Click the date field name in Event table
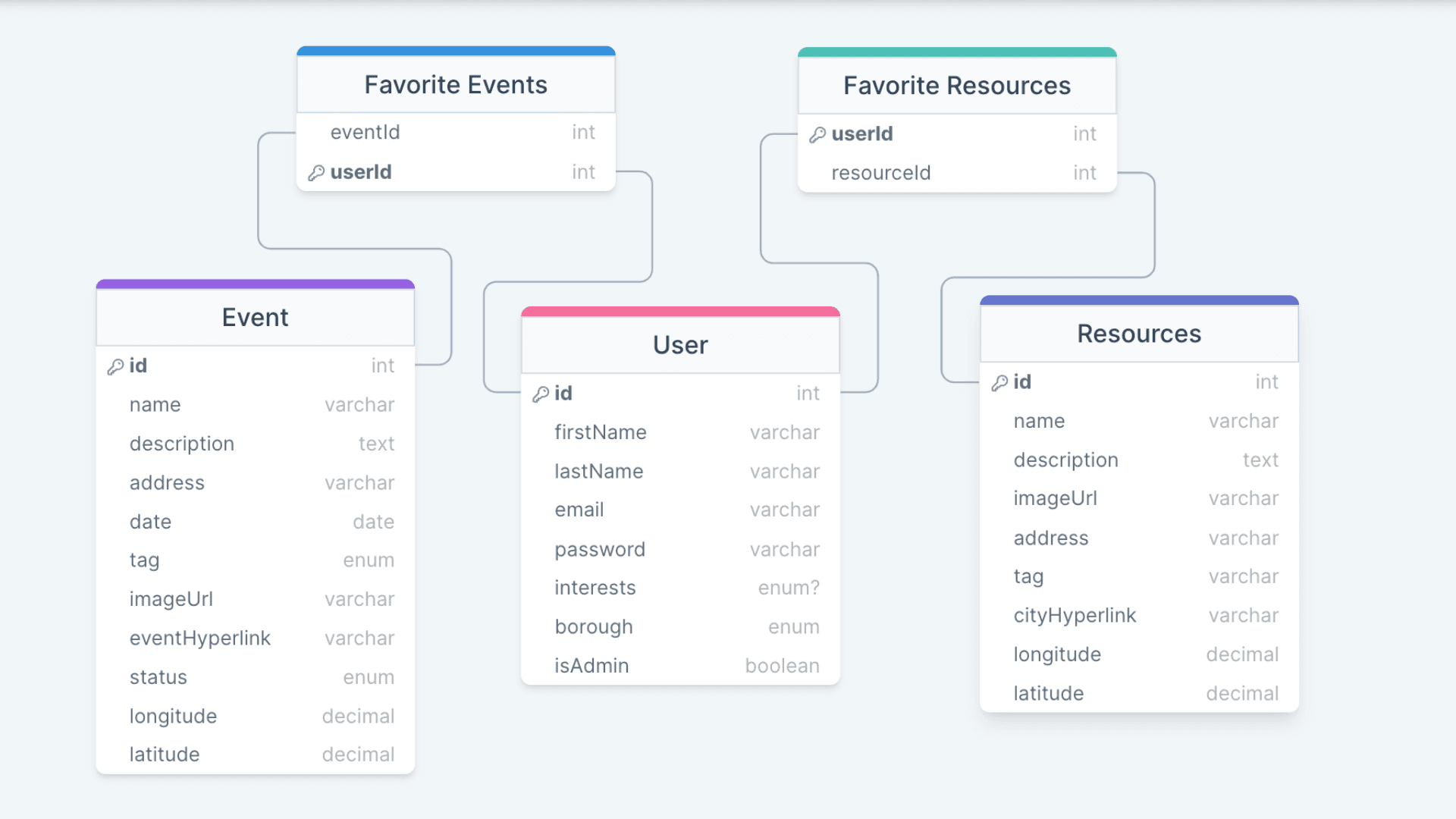This screenshot has width=1456, height=819. point(150,522)
